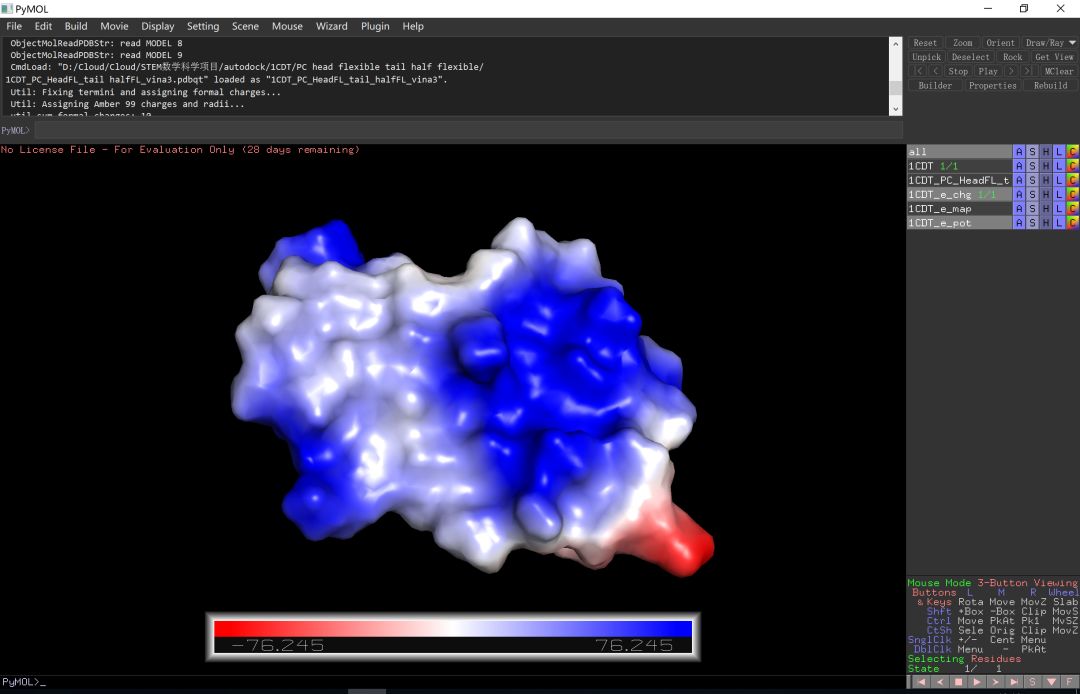Click the < previous-frame button beside Stop
The image size is (1080, 694).
click(x=935, y=71)
